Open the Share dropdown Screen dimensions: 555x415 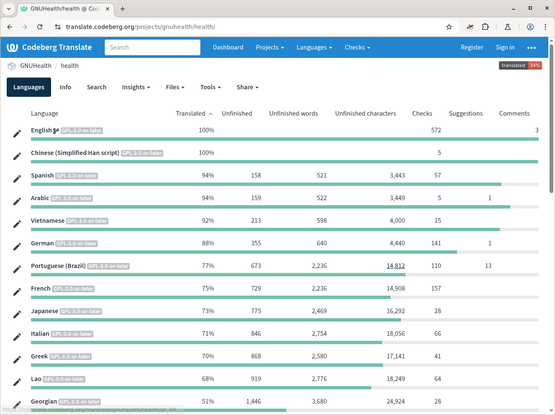pyautogui.click(x=247, y=87)
